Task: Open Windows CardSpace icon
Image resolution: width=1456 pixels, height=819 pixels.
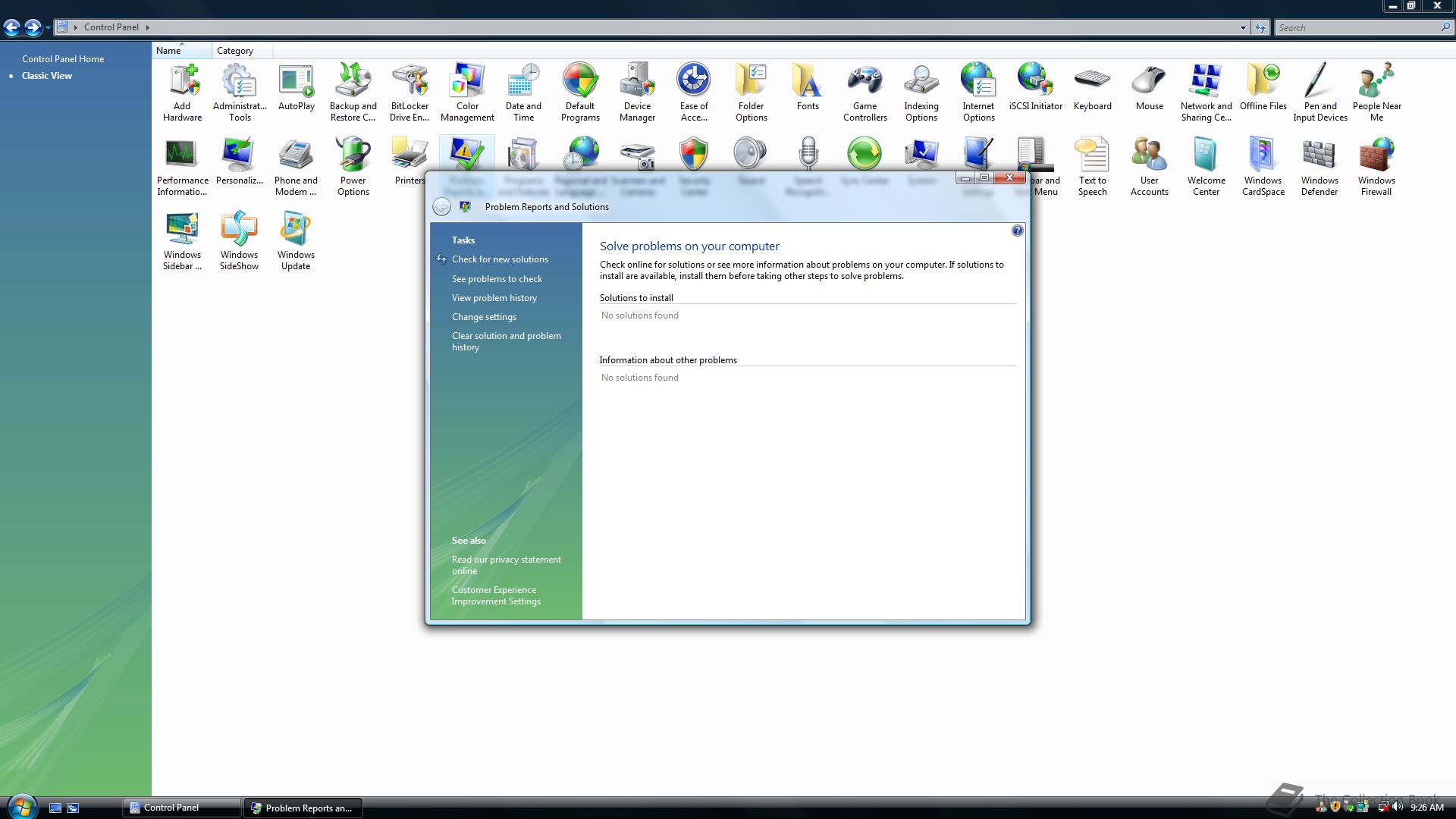Action: (x=1263, y=166)
